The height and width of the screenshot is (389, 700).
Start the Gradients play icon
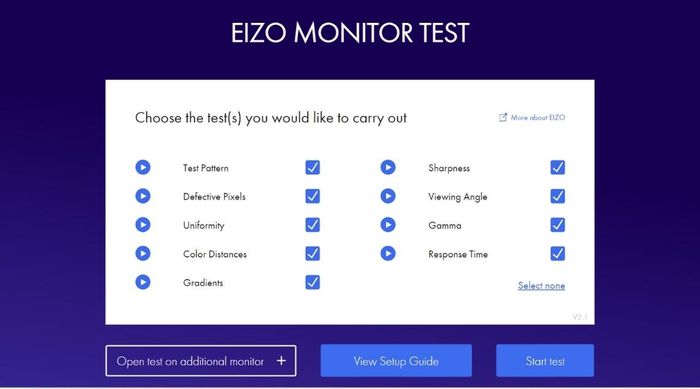click(143, 282)
